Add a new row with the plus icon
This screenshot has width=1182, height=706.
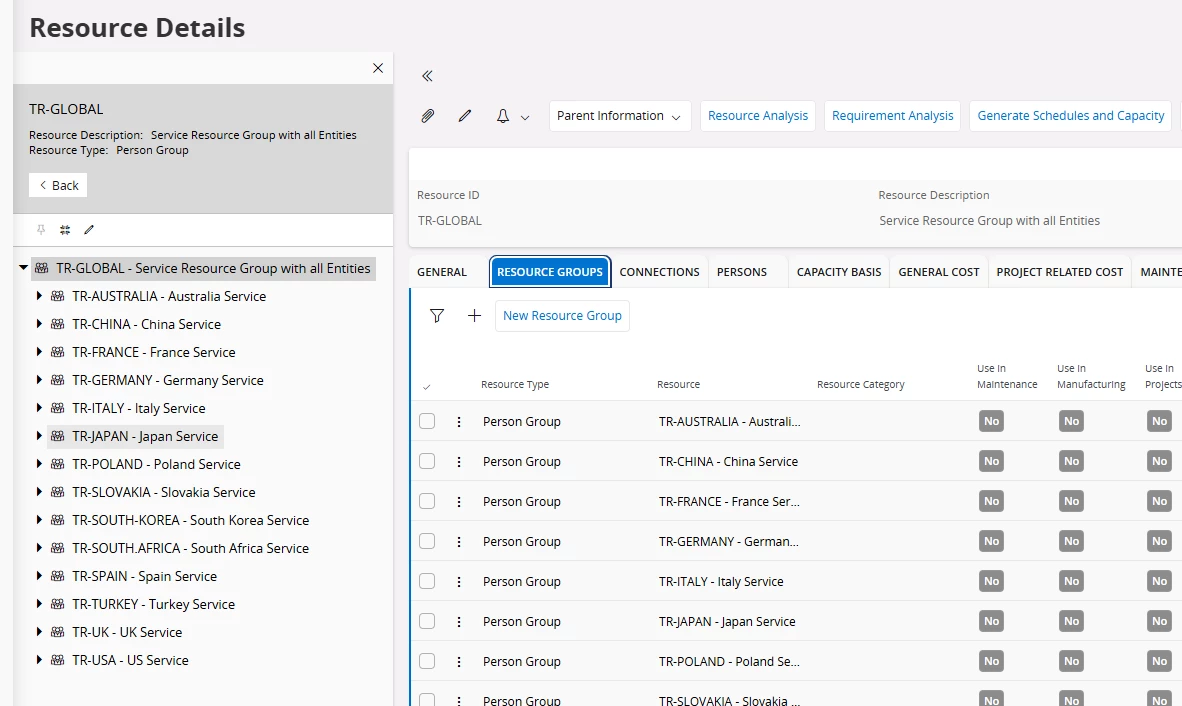474,316
